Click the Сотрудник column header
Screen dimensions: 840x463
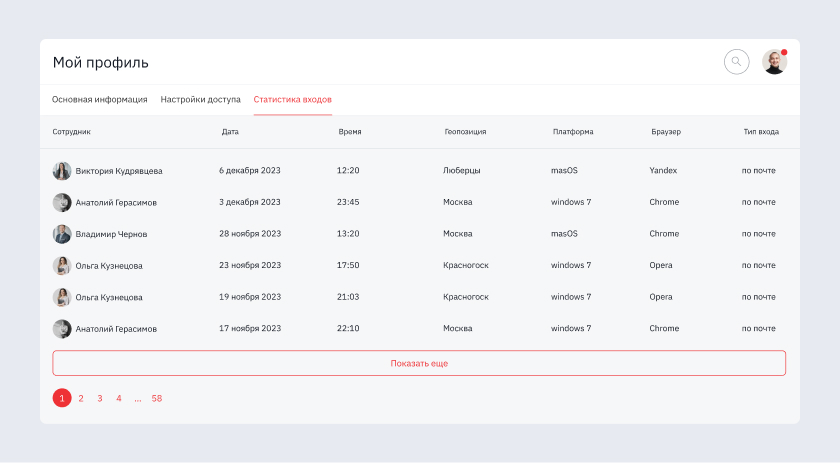tap(72, 132)
